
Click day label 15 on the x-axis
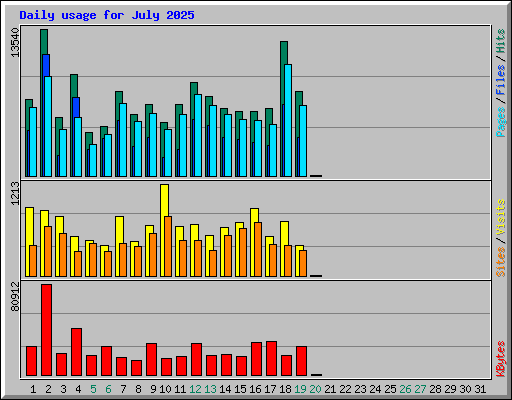pos(240,389)
